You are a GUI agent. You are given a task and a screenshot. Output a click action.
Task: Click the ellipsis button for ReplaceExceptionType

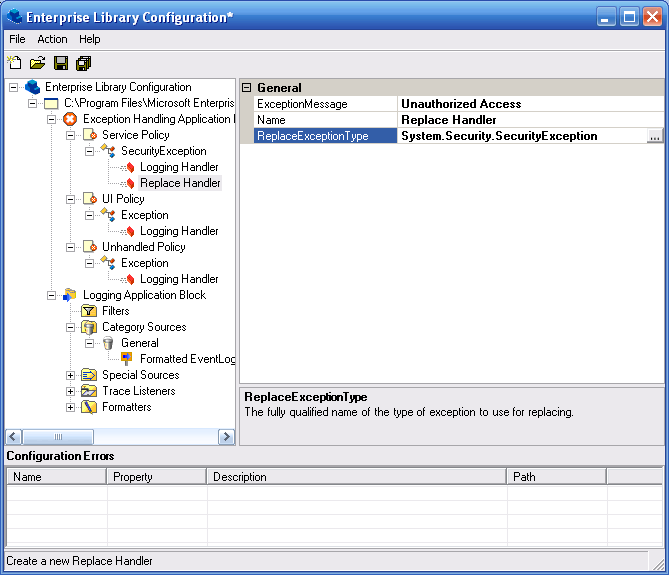click(655, 136)
